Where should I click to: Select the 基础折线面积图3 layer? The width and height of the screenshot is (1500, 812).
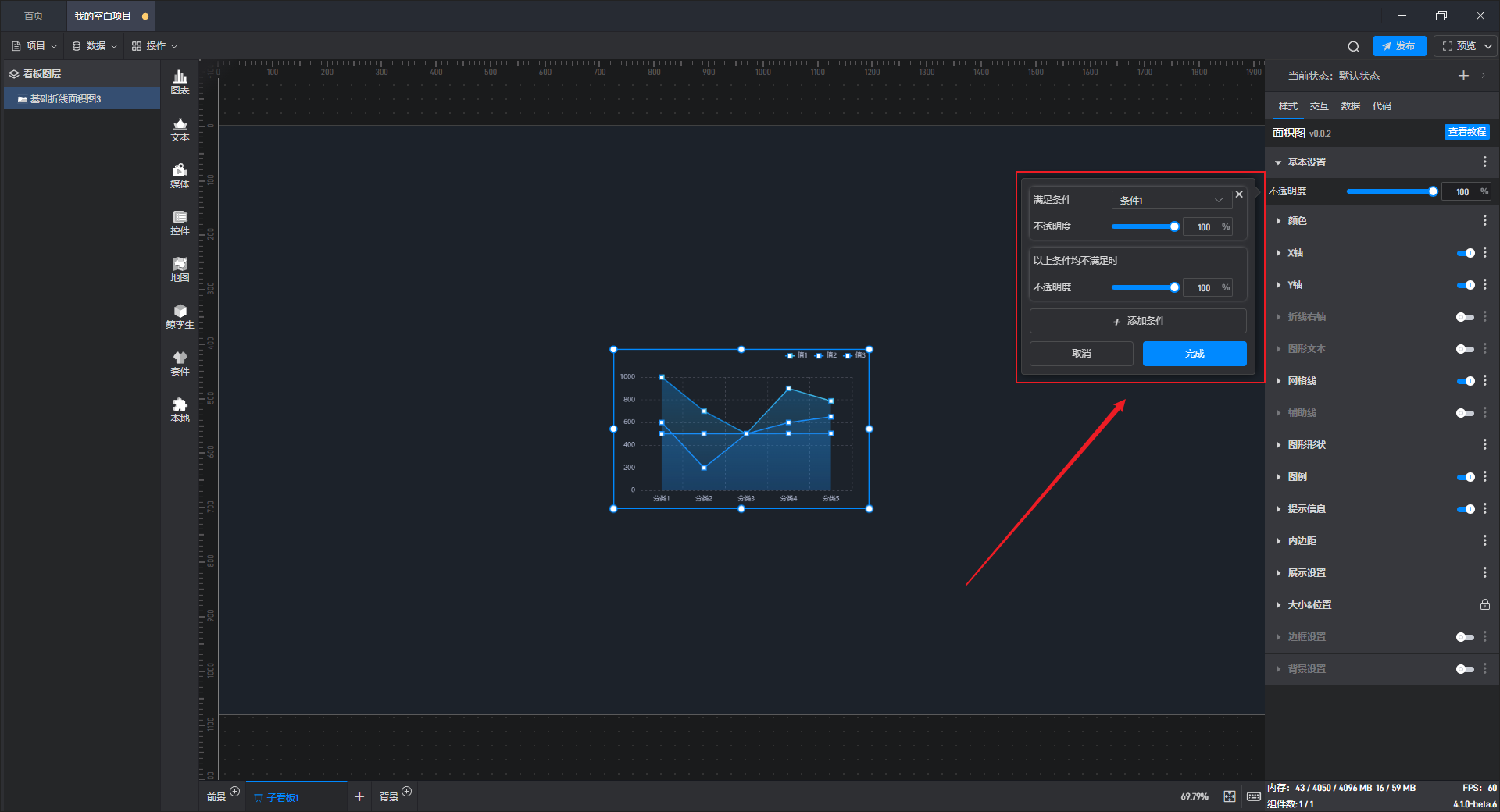[x=81, y=99]
